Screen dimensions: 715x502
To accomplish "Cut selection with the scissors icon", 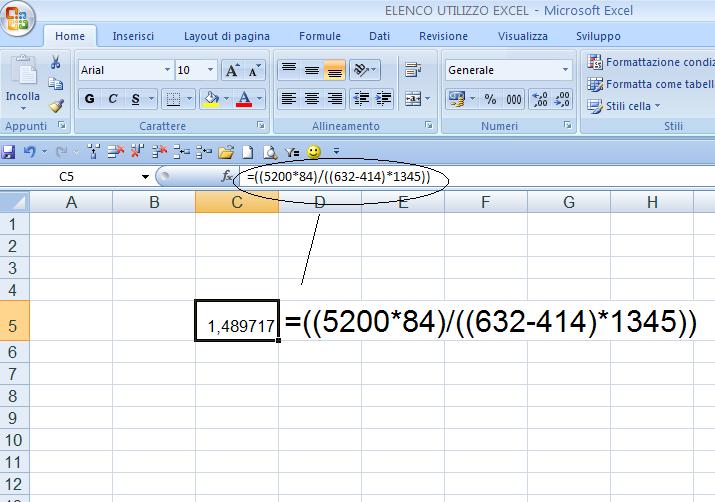I will tap(56, 62).
